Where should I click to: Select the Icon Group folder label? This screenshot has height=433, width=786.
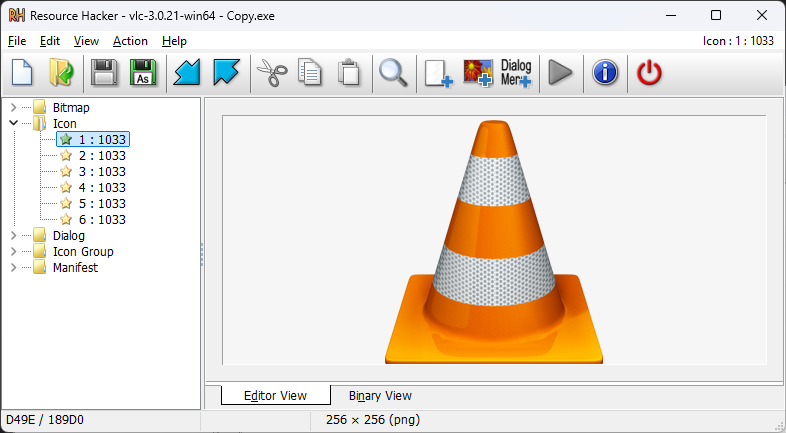pos(83,252)
